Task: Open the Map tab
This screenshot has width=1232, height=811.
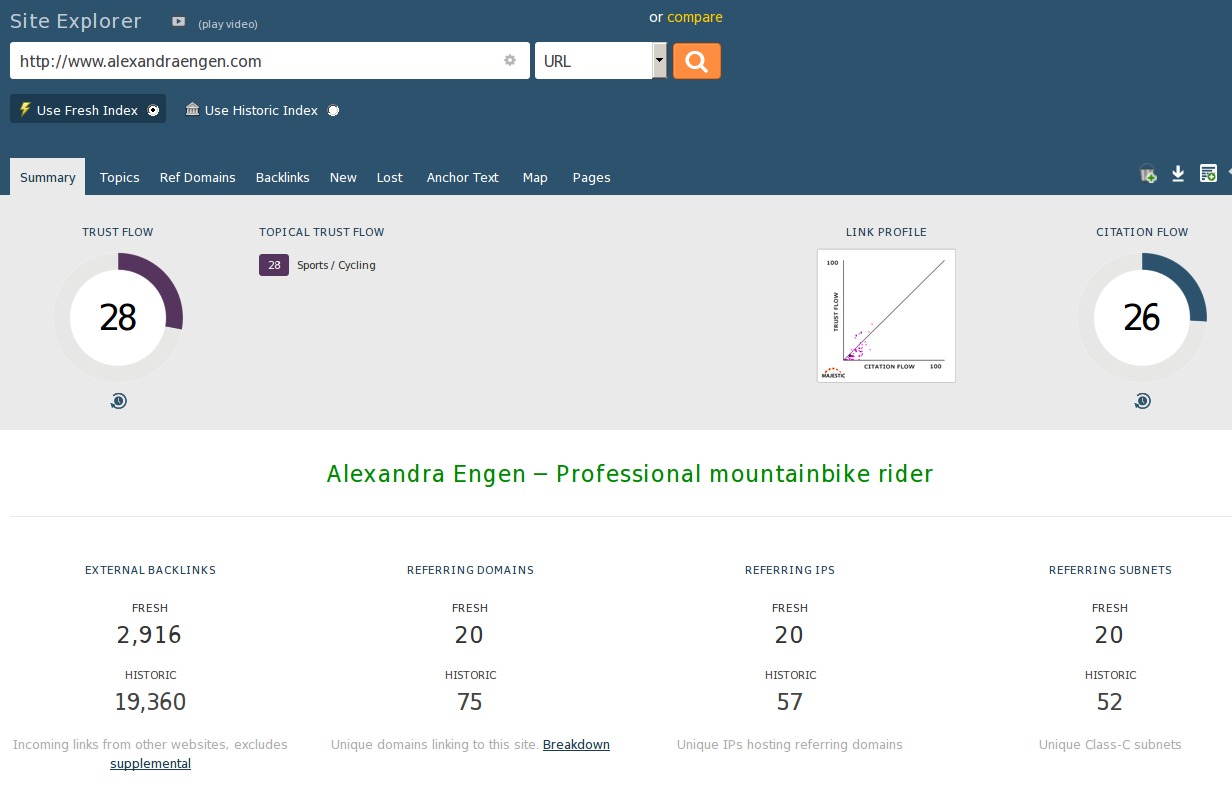Action: click(535, 177)
